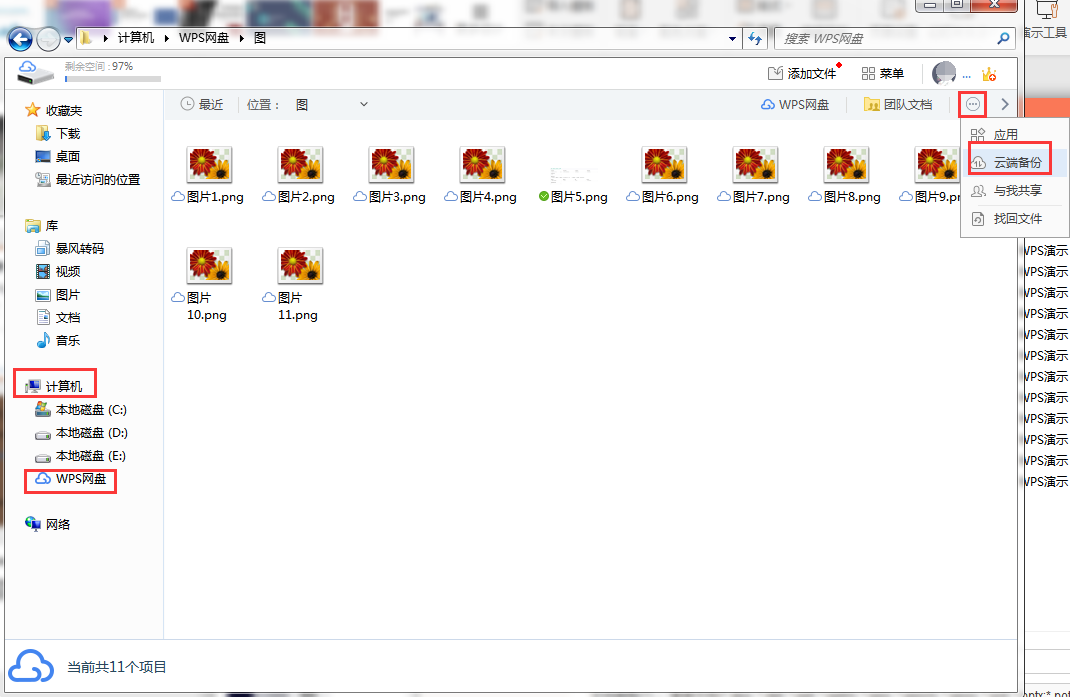Open 本地磁盘 (D:) drive
Image resolution: width=1070 pixels, height=697 pixels.
click(x=81, y=433)
